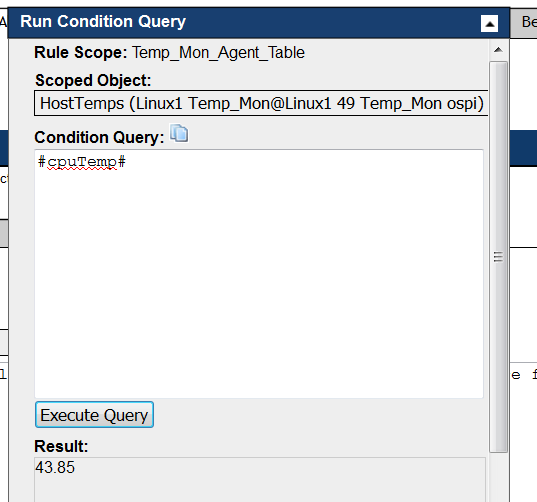Click the dialog scrollbar's up arrow

pos(498,50)
